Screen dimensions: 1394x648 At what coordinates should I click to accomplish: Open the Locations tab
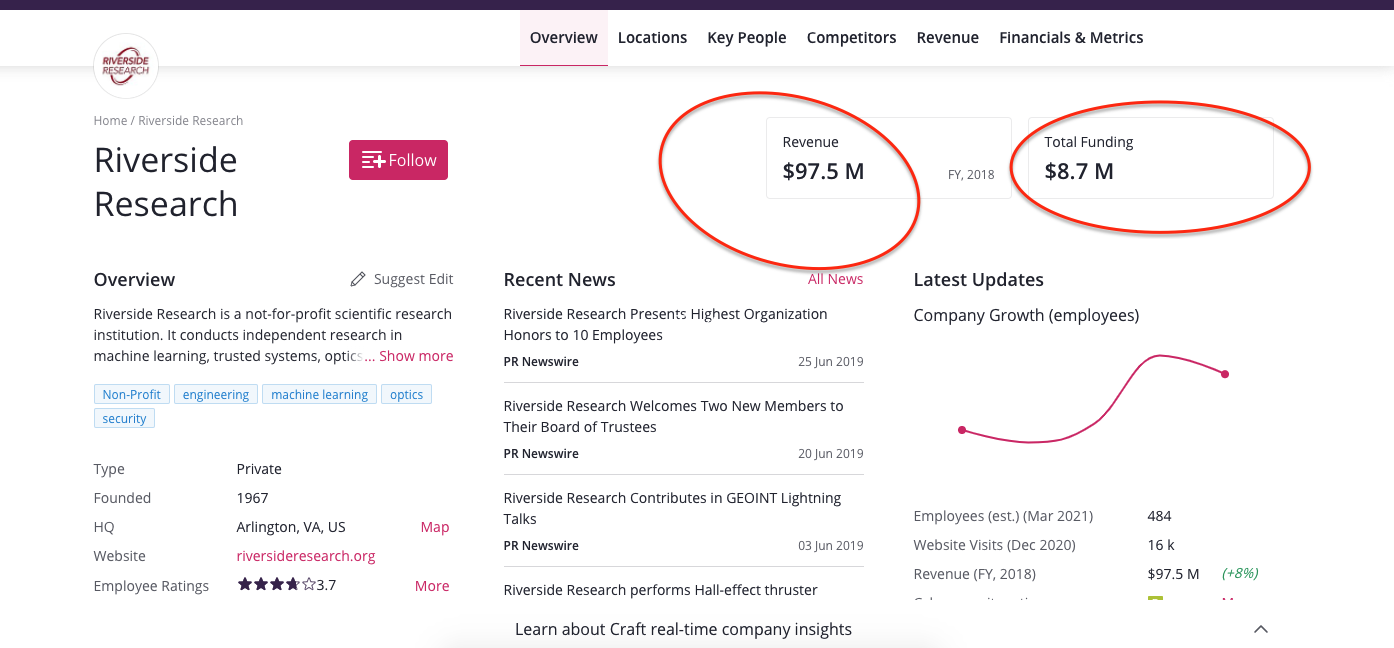pos(652,38)
